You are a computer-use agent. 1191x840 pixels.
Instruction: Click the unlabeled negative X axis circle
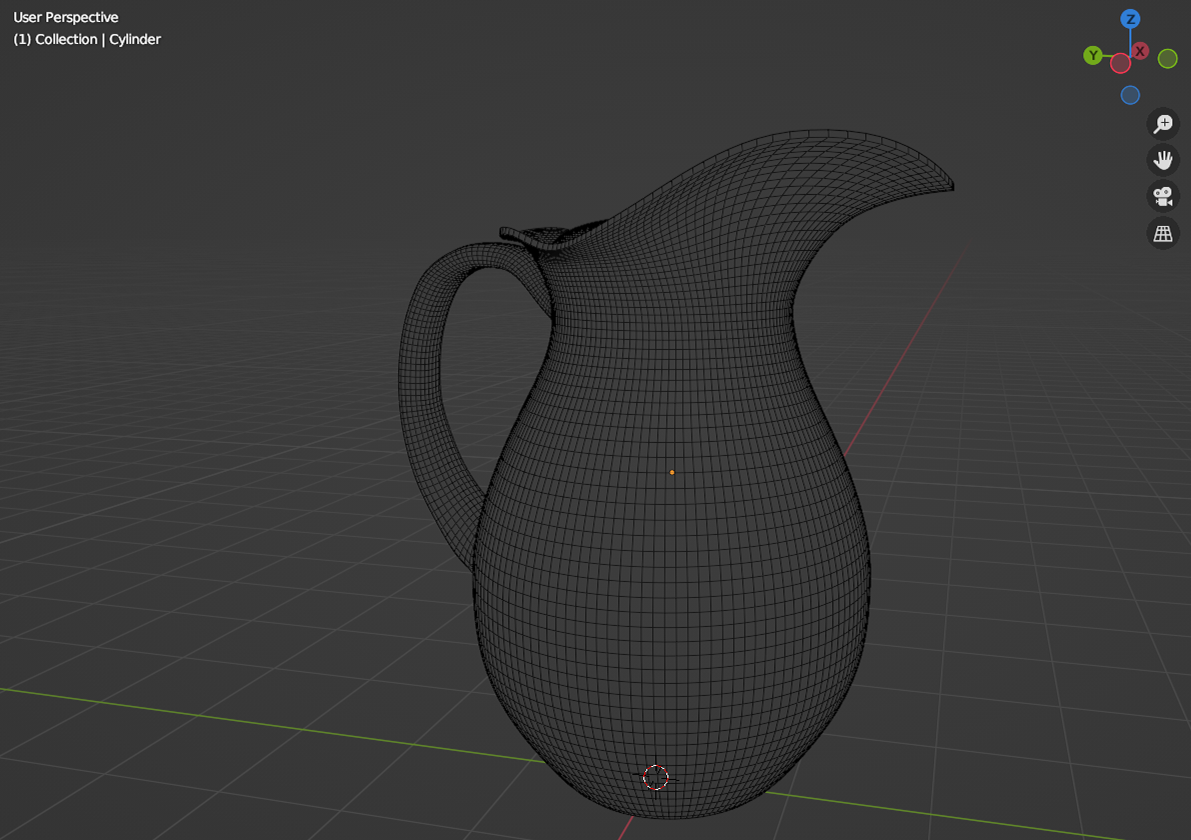pyautogui.click(x=1120, y=64)
